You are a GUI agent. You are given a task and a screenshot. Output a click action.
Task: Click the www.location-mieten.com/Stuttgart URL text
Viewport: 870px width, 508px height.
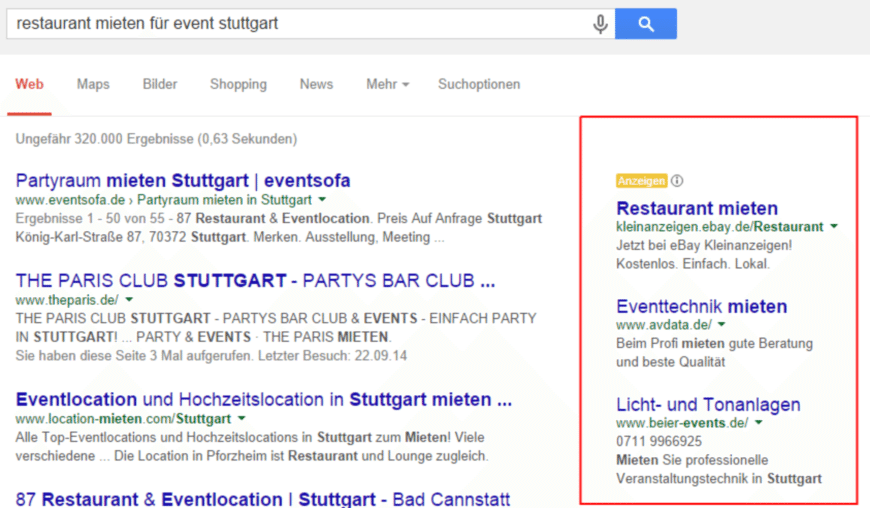click(x=123, y=418)
